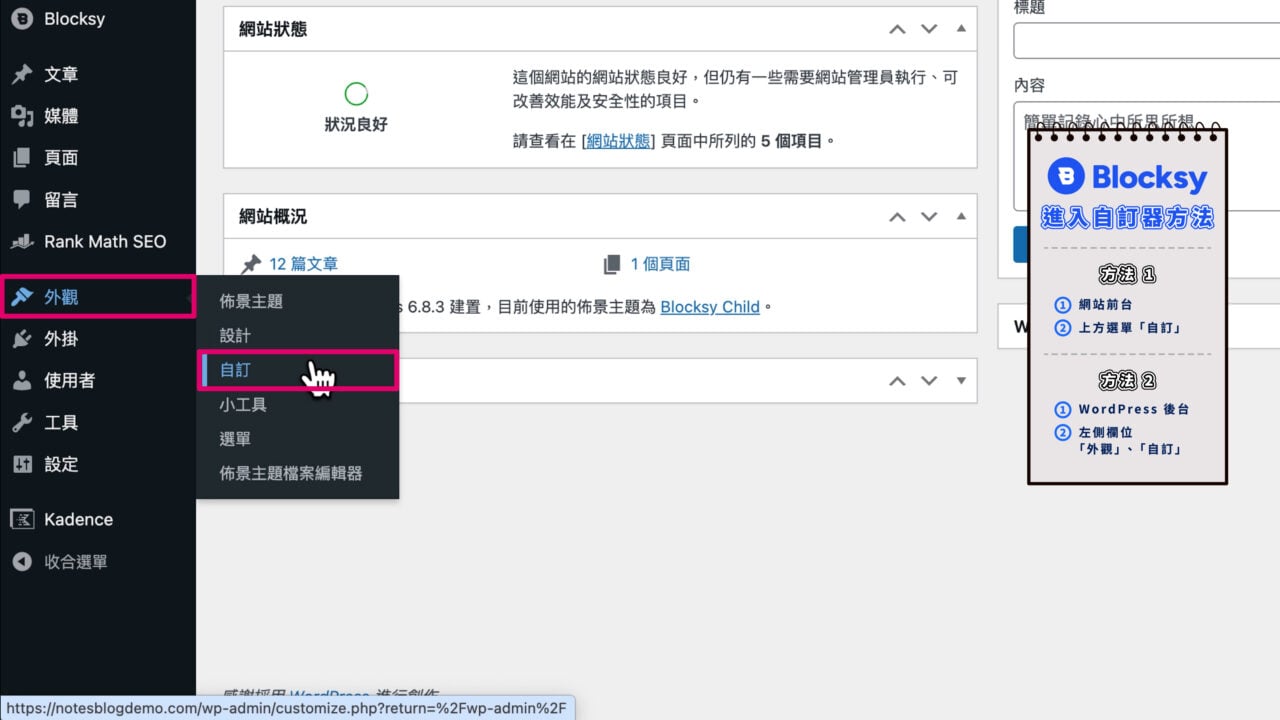Open 佈景主題 in the appearance submenu
The image size is (1280, 720).
(250, 301)
